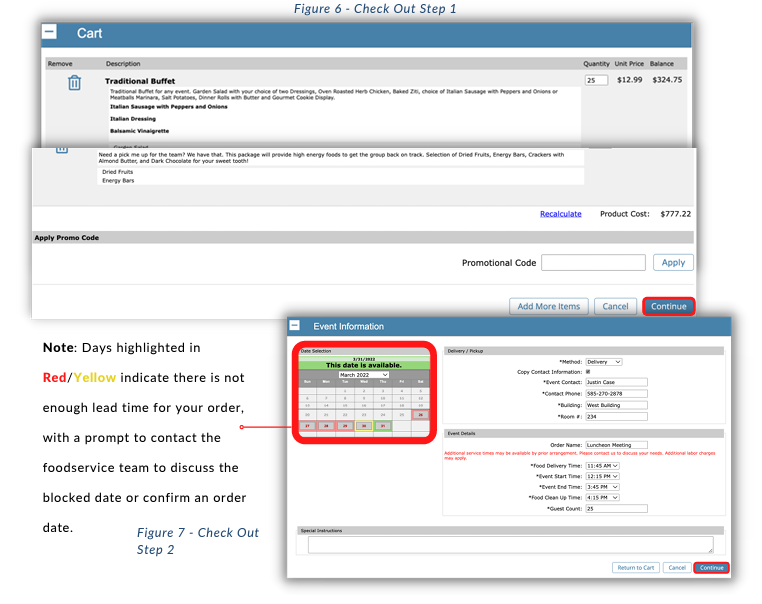Open the Method Delivery dropdown
Viewport: 762px width, 604px height.
(x=604, y=362)
